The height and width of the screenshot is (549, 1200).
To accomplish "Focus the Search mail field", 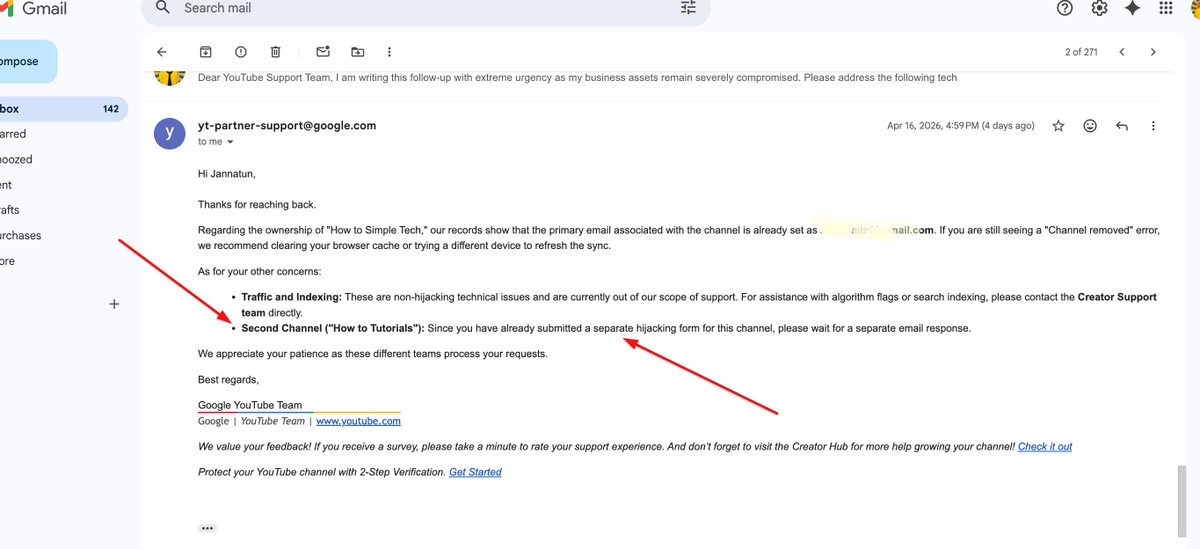I will tap(425, 8).
